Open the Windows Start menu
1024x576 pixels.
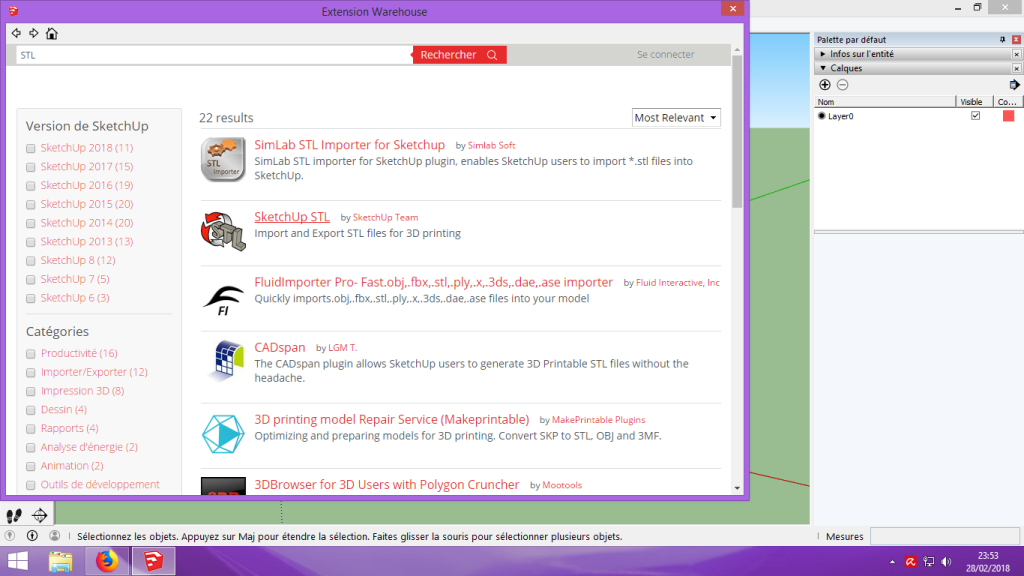click(x=18, y=561)
